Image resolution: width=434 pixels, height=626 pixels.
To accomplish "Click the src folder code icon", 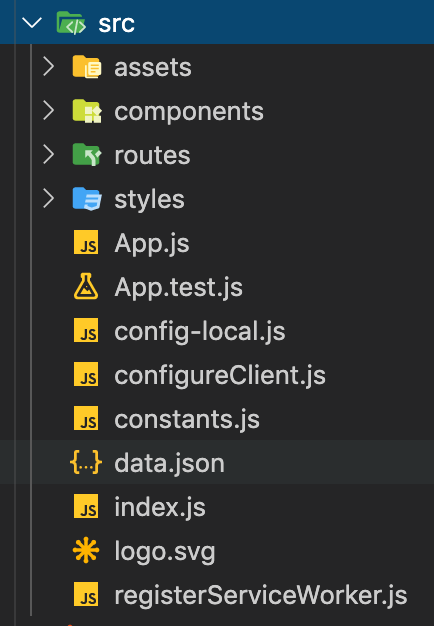I will point(71,23).
